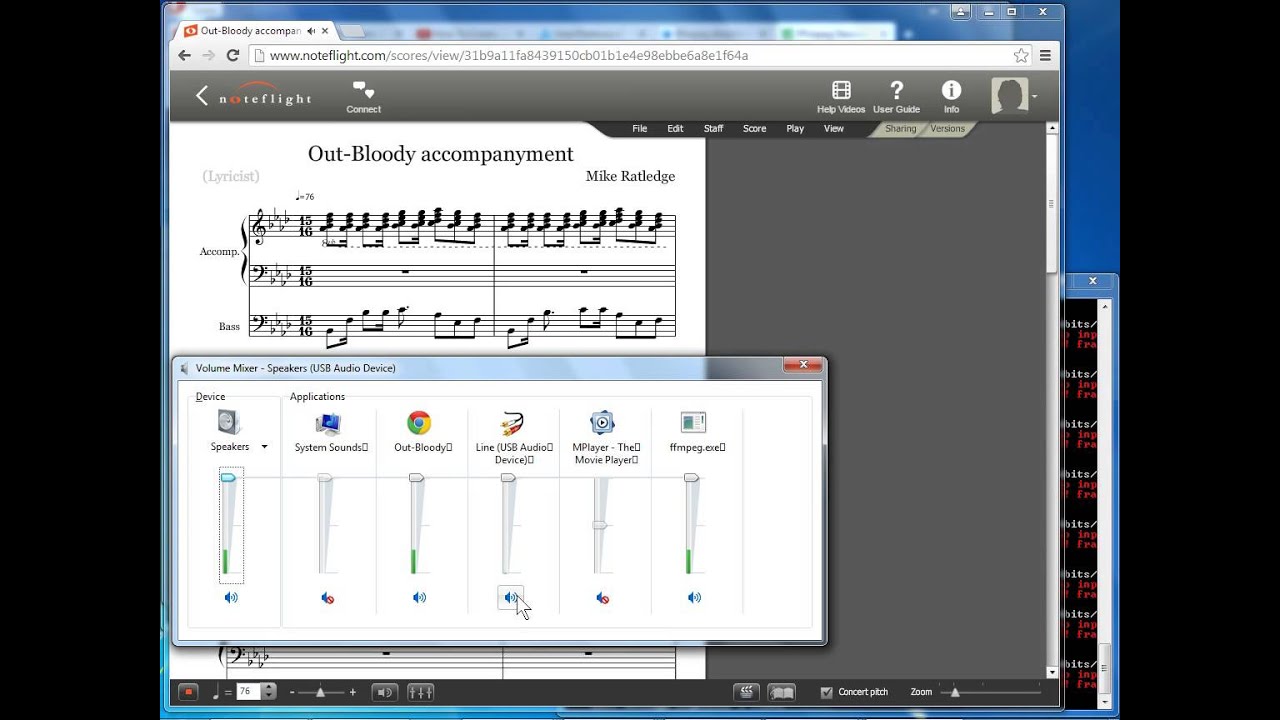The width and height of the screenshot is (1280, 720).
Task: Click the tempo stepper arrows next to 76
Action: [x=268, y=691]
